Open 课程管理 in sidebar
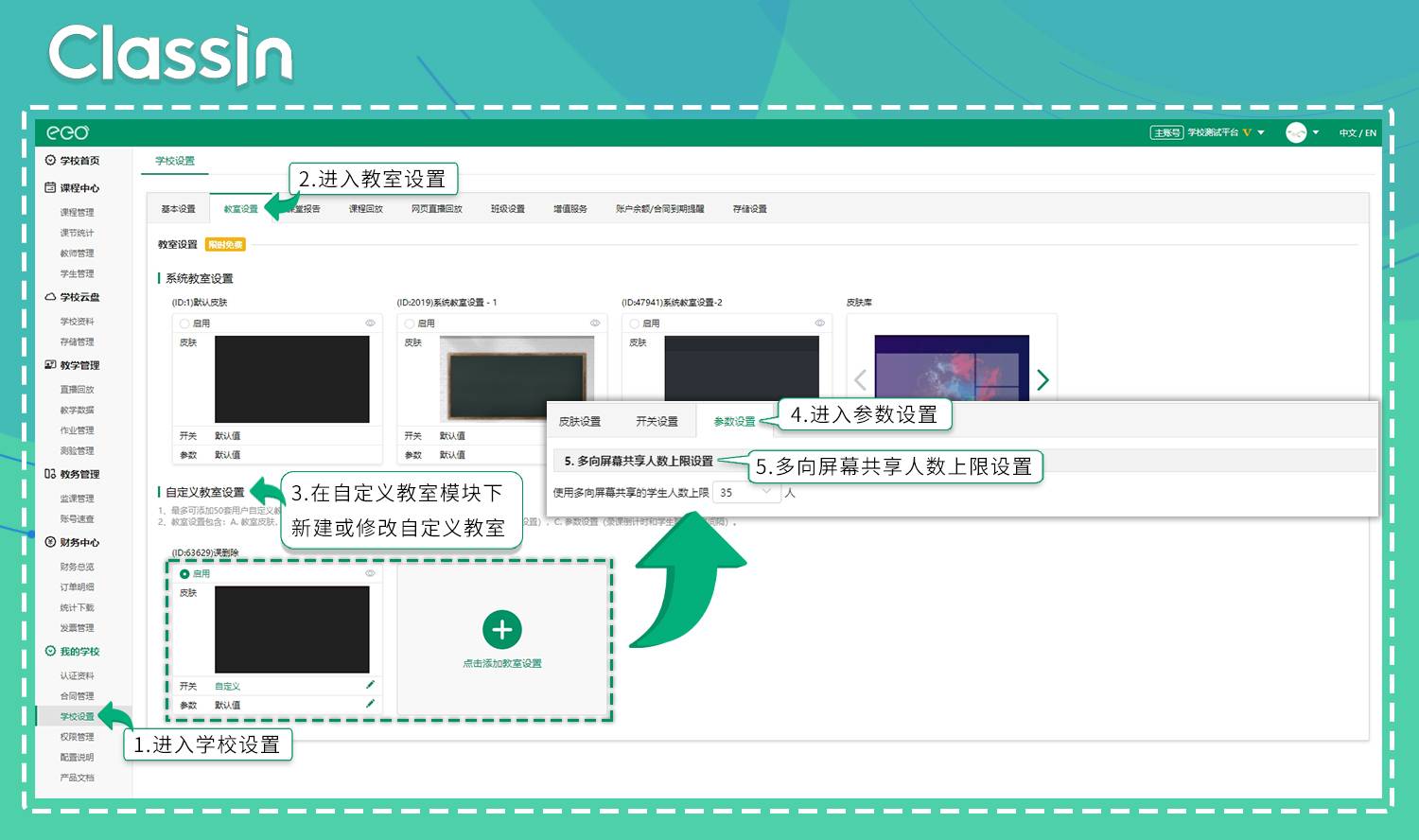Viewport: 1419px width, 840px height. pos(77,213)
